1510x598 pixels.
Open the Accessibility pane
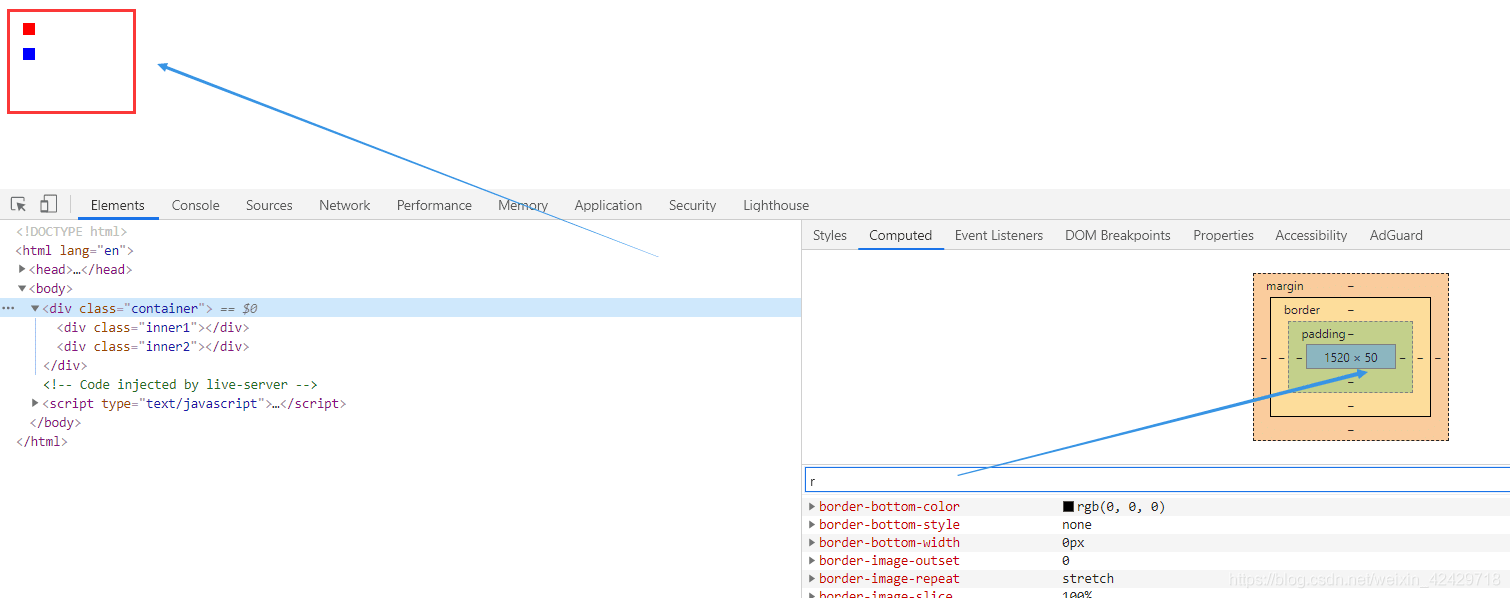coord(1311,235)
